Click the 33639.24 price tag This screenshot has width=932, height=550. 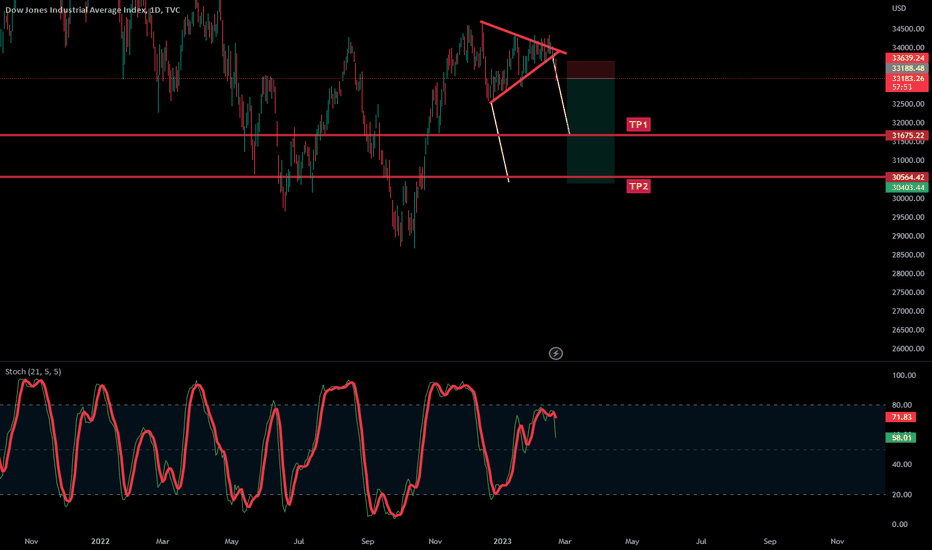[907, 58]
